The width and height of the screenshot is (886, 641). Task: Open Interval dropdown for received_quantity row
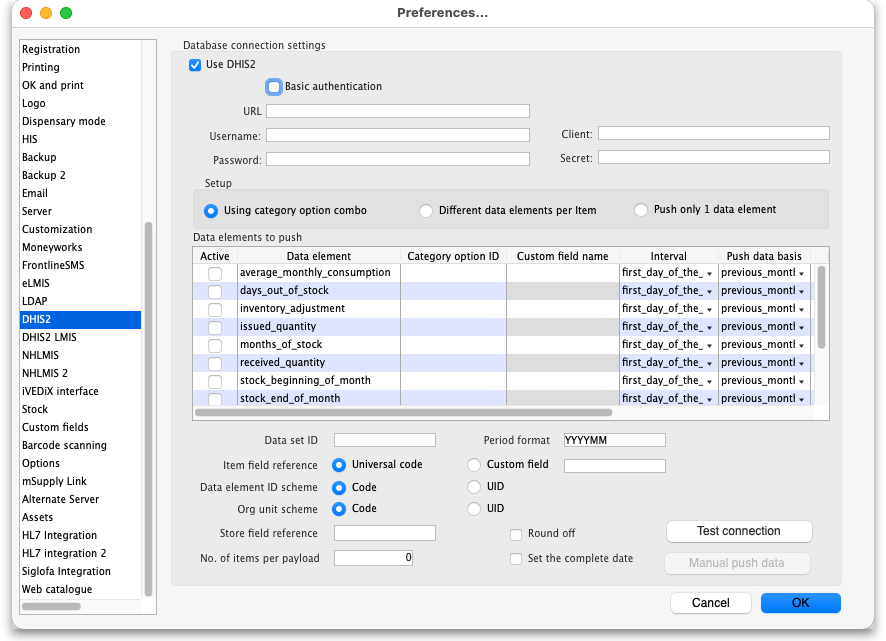pyautogui.click(x=709, y=363)
